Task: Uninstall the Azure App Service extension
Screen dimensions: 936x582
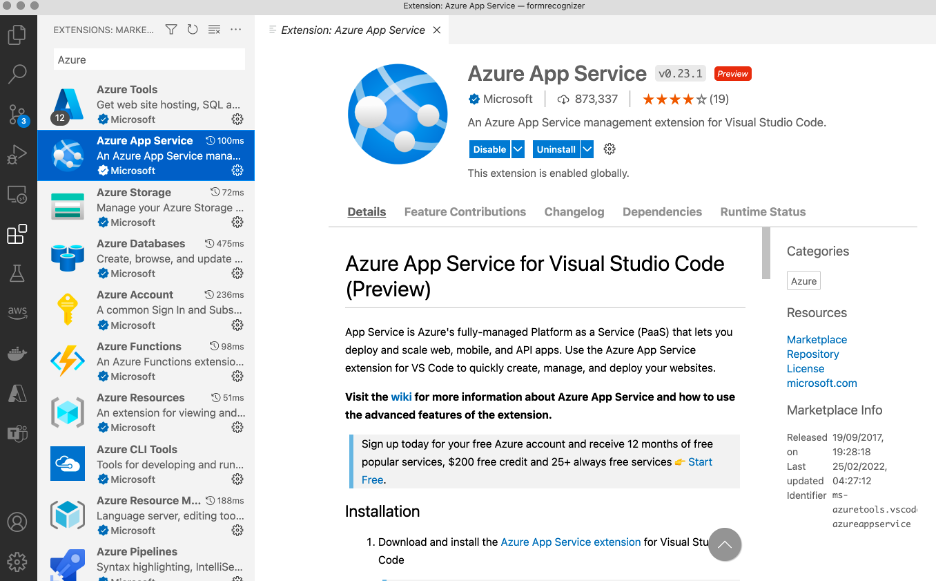Action: (x=556, y=149)
